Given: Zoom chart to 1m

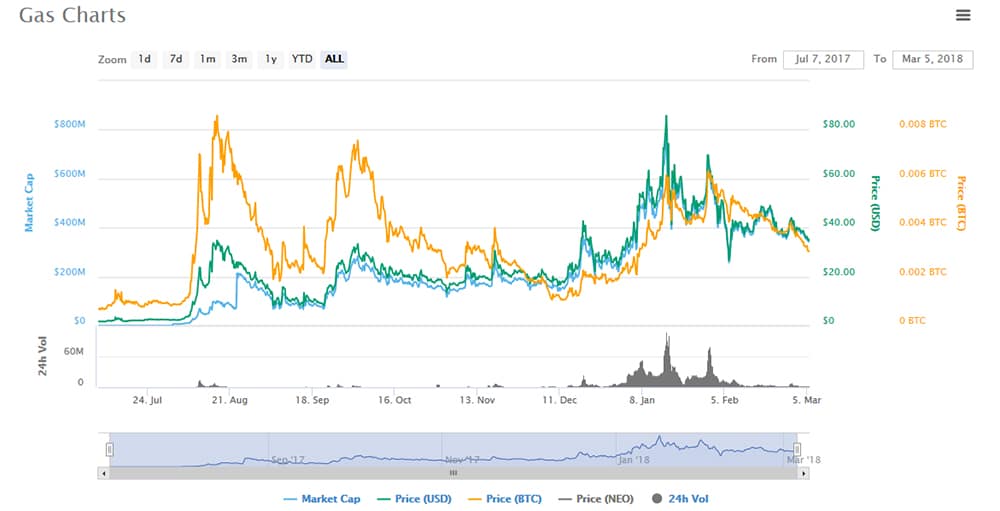Looking at the screenshot, I should click(x=207, y=59).
